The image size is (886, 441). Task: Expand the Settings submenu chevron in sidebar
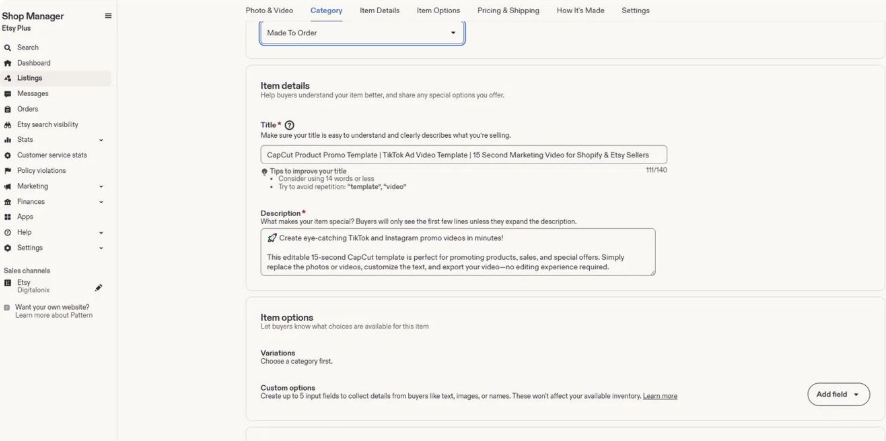(101, 248)
